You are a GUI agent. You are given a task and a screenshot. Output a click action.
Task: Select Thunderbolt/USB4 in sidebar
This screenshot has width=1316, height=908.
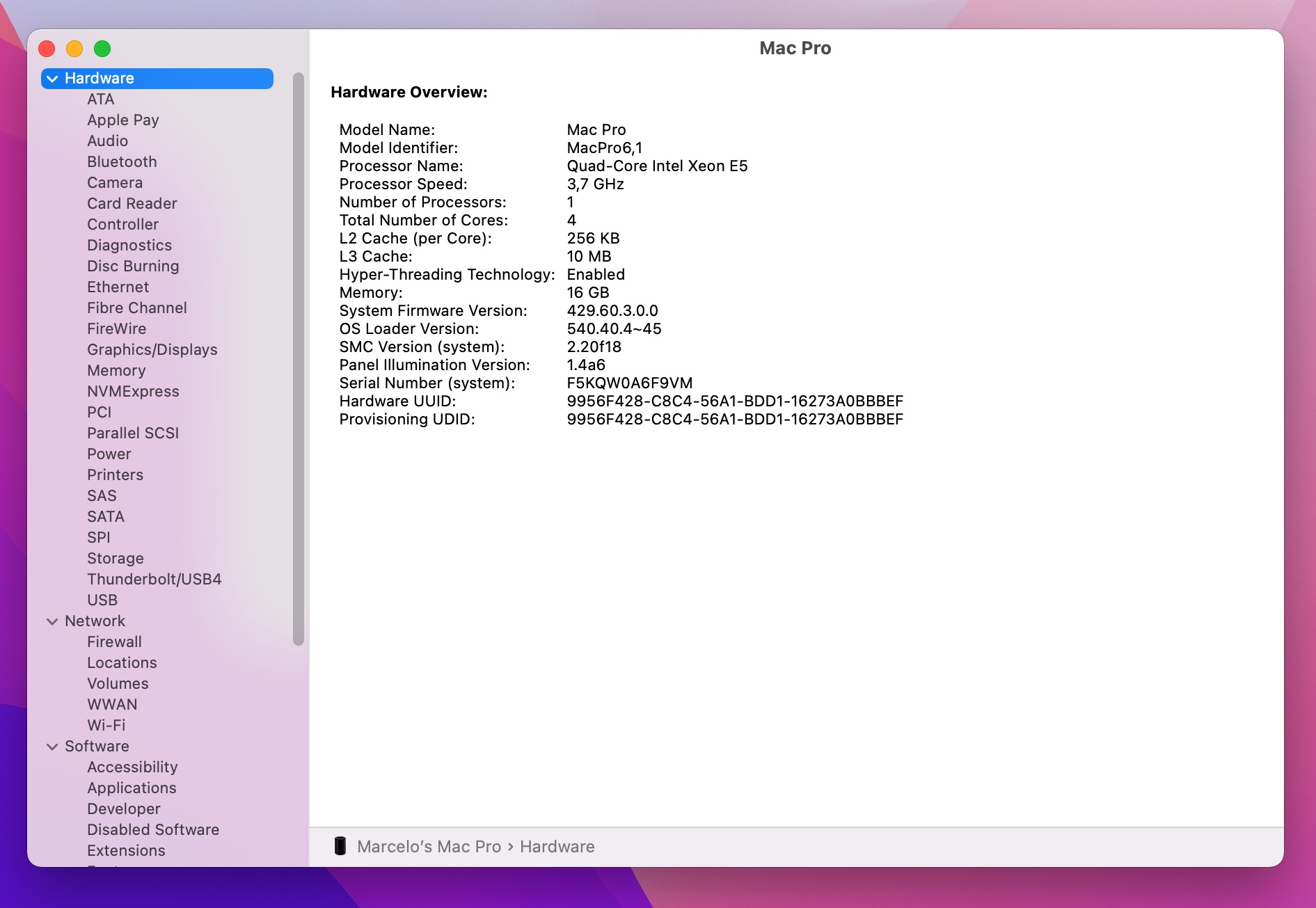tap(154, 580)
